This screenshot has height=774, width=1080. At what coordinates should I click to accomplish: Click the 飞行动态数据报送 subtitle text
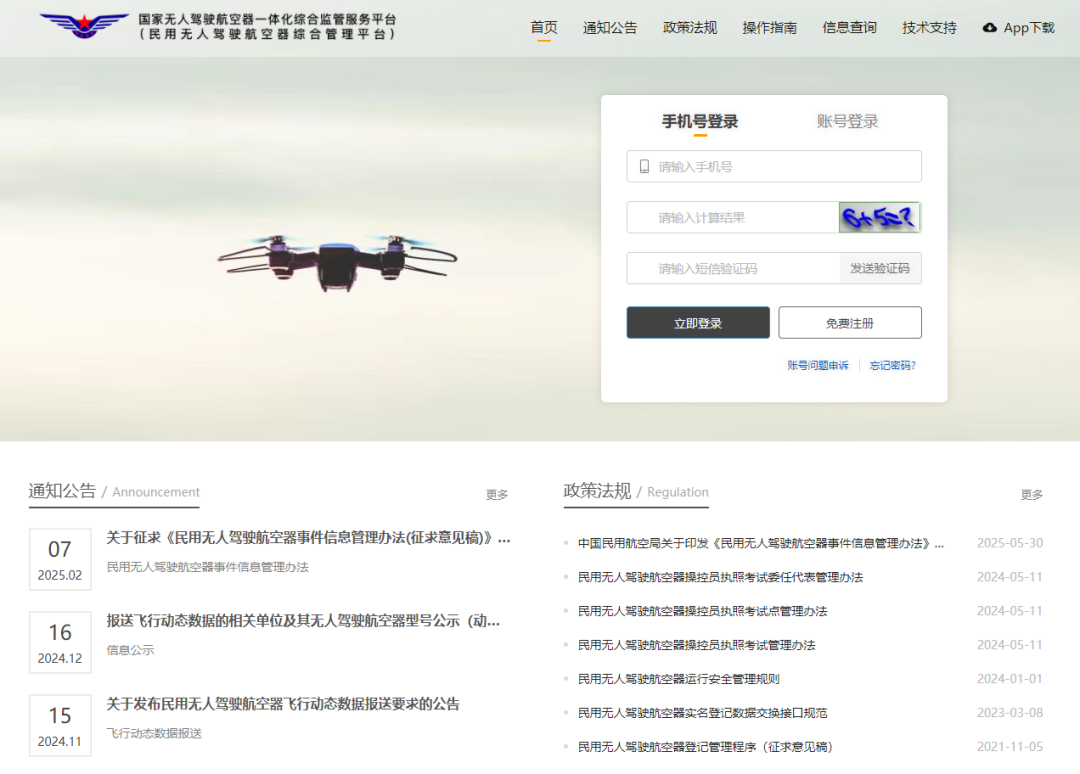(154, 733)
